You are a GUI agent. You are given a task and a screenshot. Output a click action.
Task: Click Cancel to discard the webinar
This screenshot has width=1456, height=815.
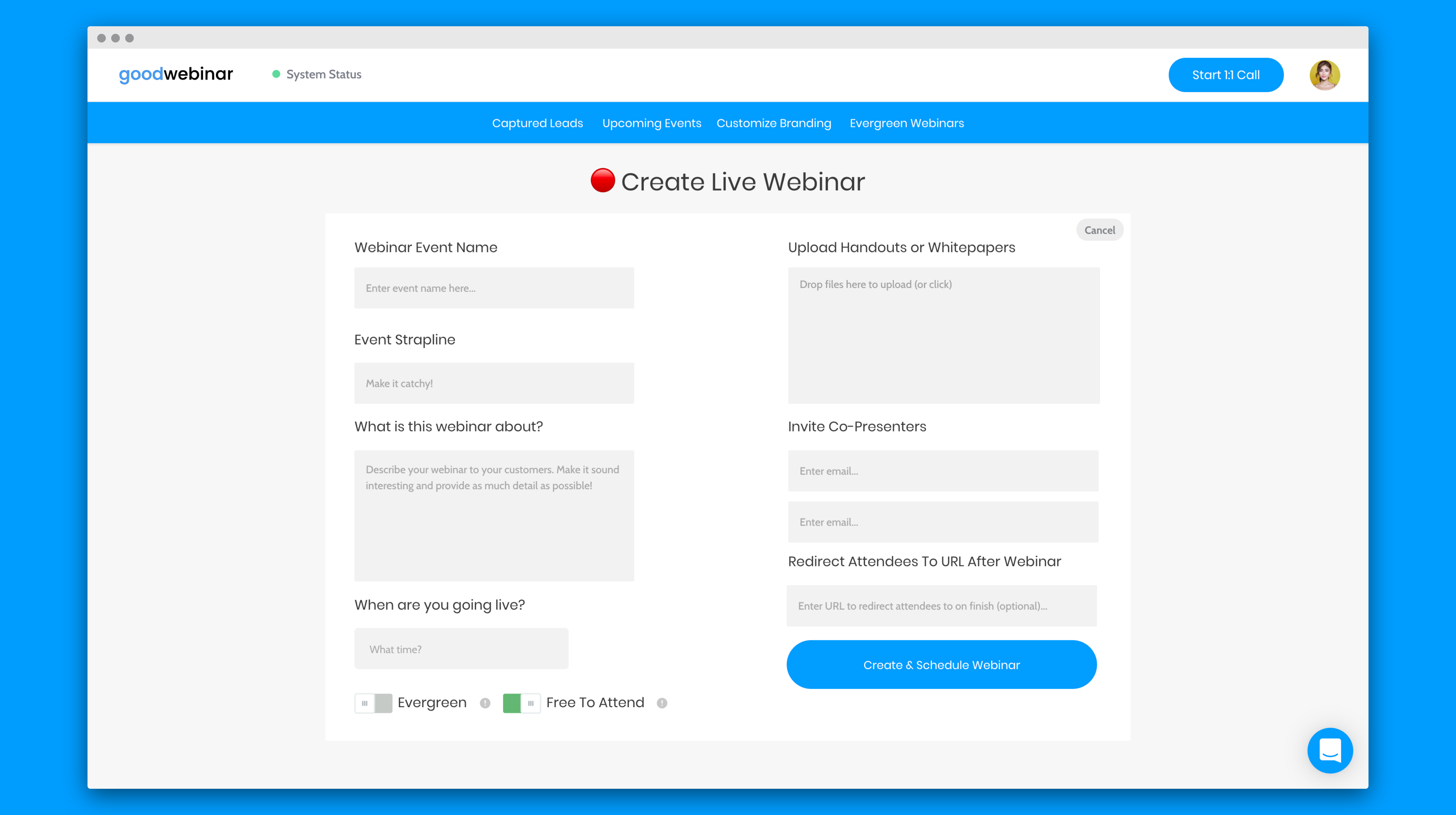click(x=1099, y=230)
